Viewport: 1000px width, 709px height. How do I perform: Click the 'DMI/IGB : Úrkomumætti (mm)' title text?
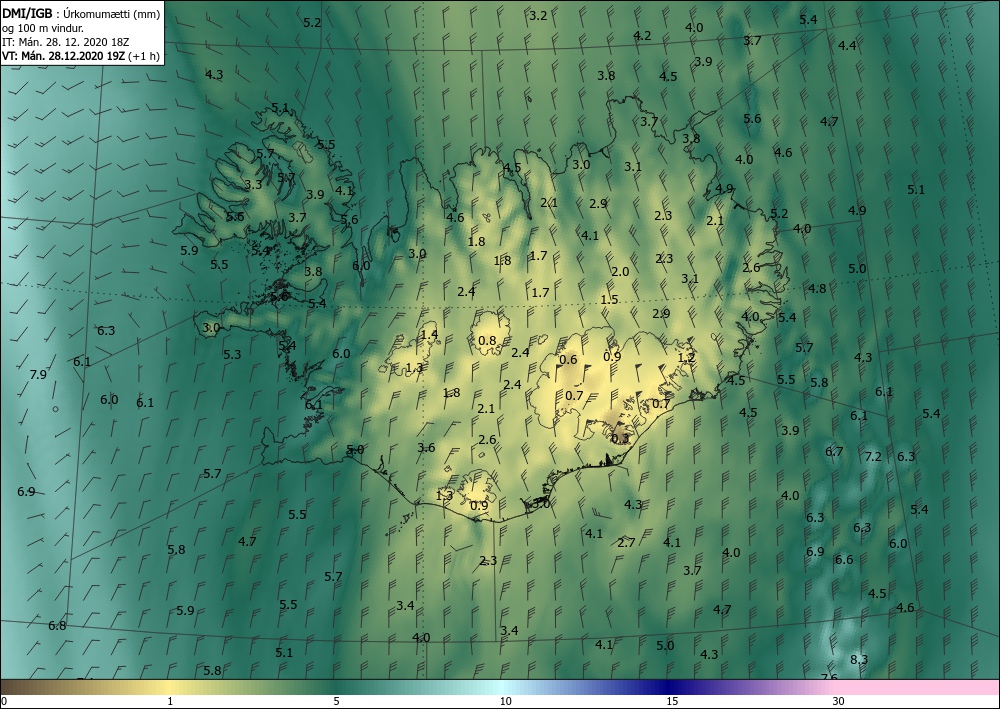81,13
